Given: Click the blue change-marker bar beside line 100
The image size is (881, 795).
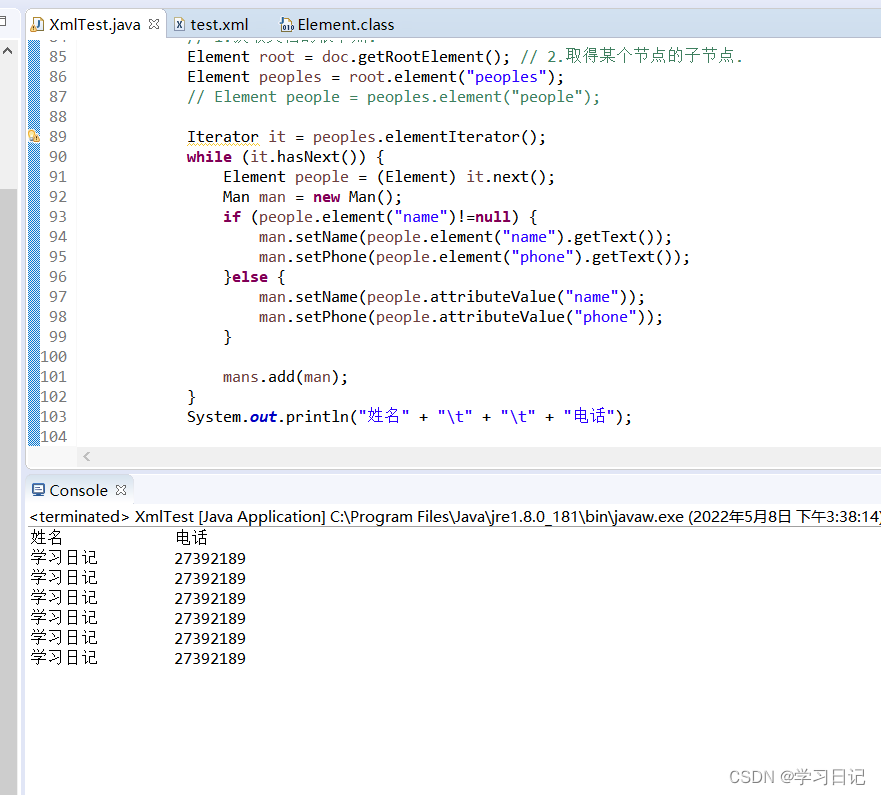Looking at the screenshot, I should (34, 357).
